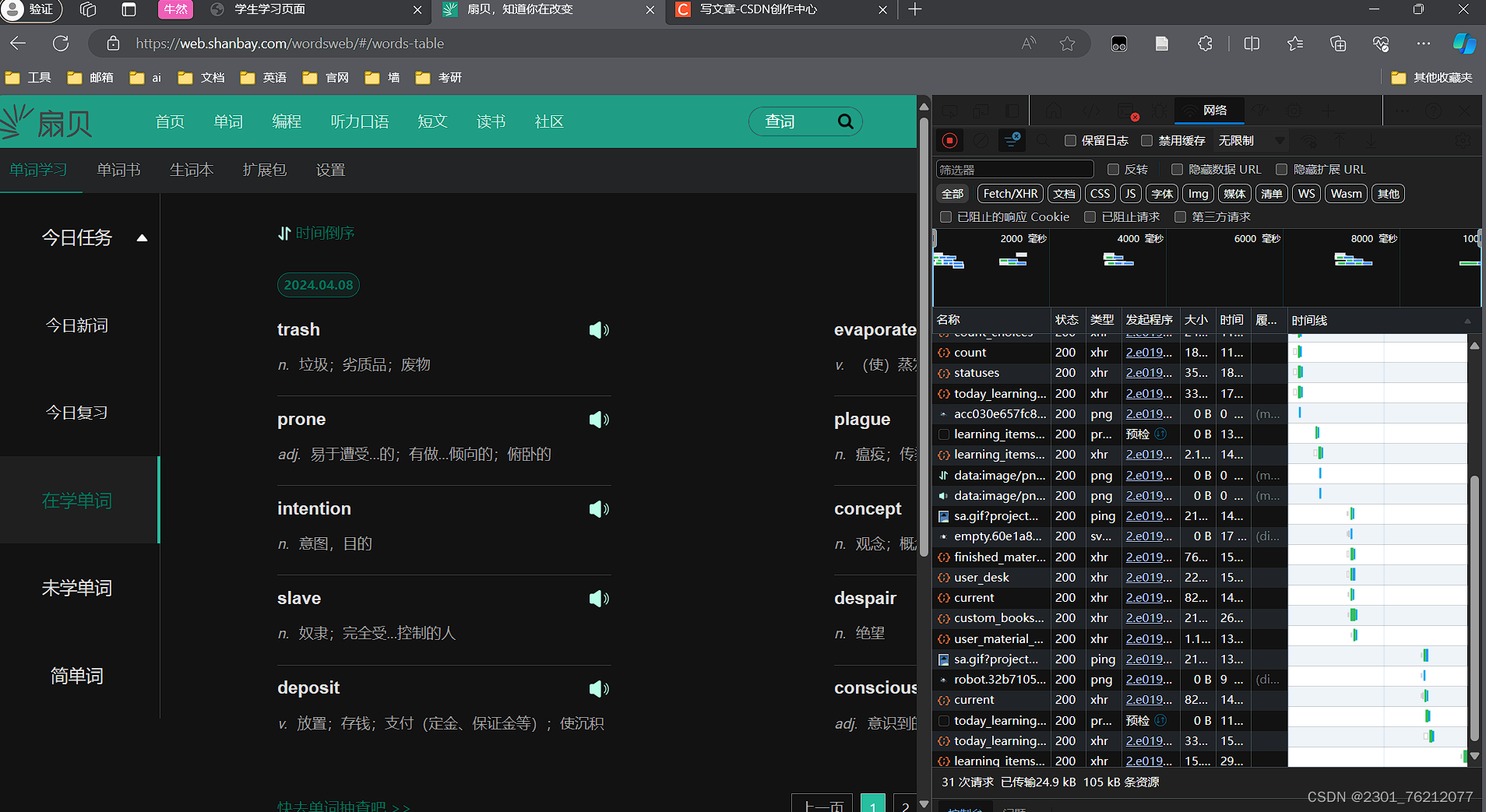Open the 无限制 throttling dropdown

(1251, 140)
